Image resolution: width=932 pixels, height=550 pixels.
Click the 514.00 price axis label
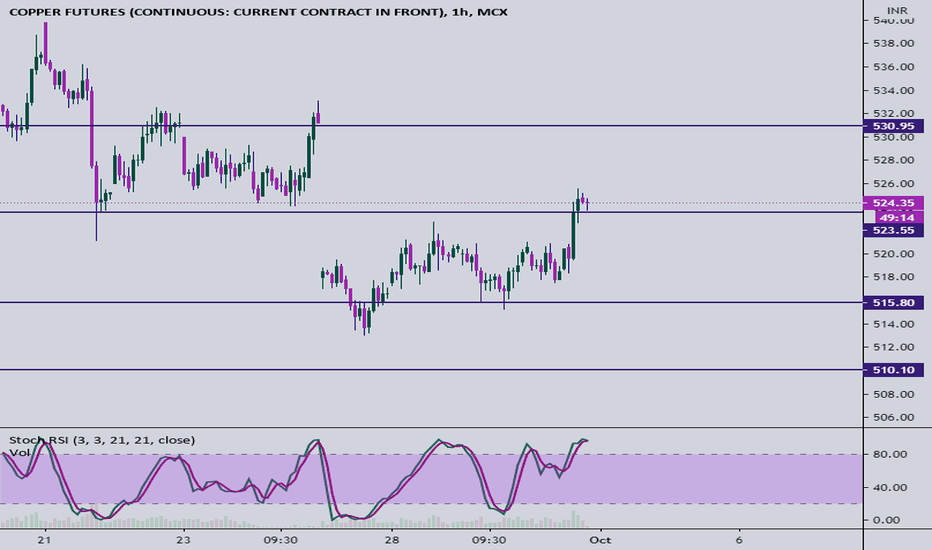click(893, 324)
